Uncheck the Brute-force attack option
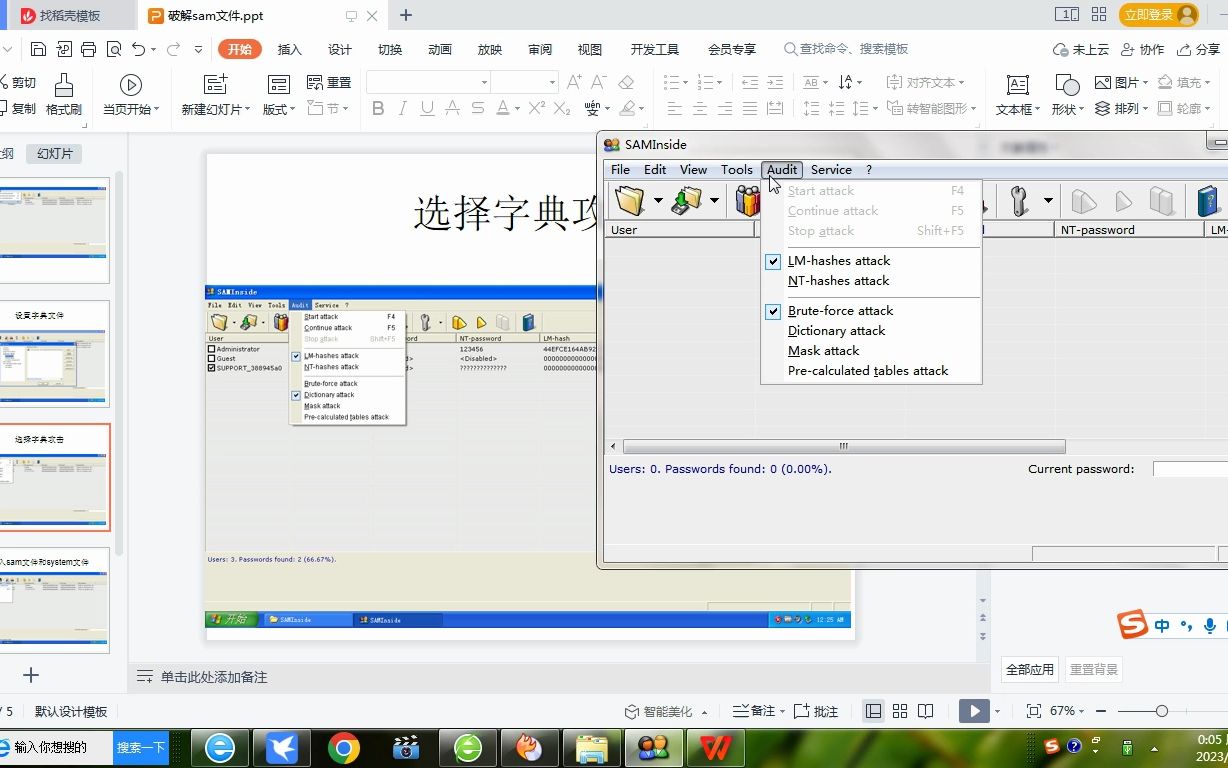 (773, 311)
